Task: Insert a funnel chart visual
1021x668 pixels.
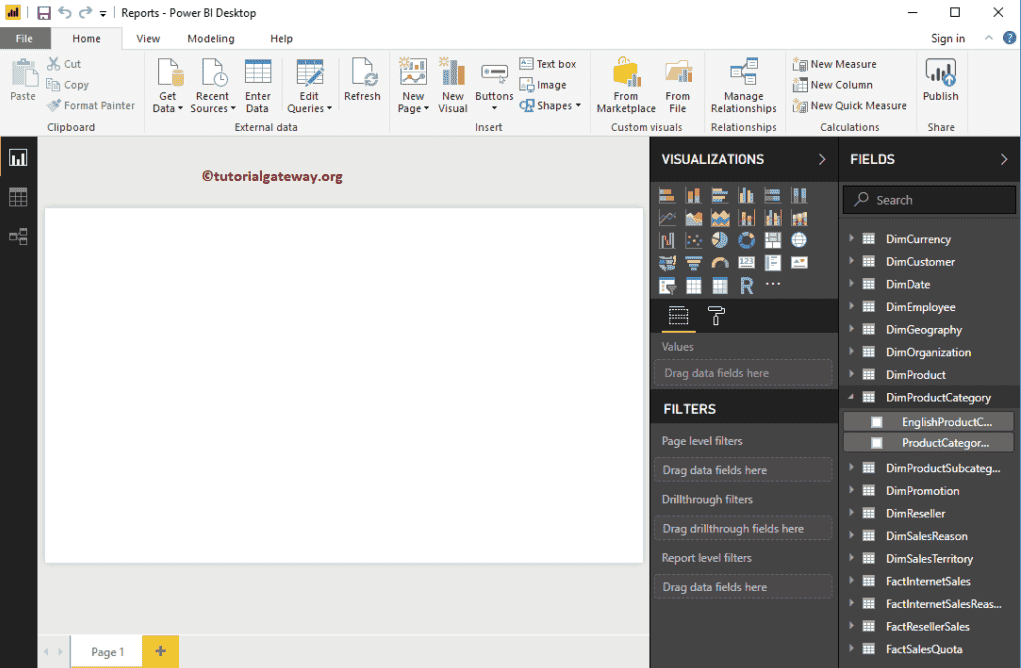Action: pos(694,263)
